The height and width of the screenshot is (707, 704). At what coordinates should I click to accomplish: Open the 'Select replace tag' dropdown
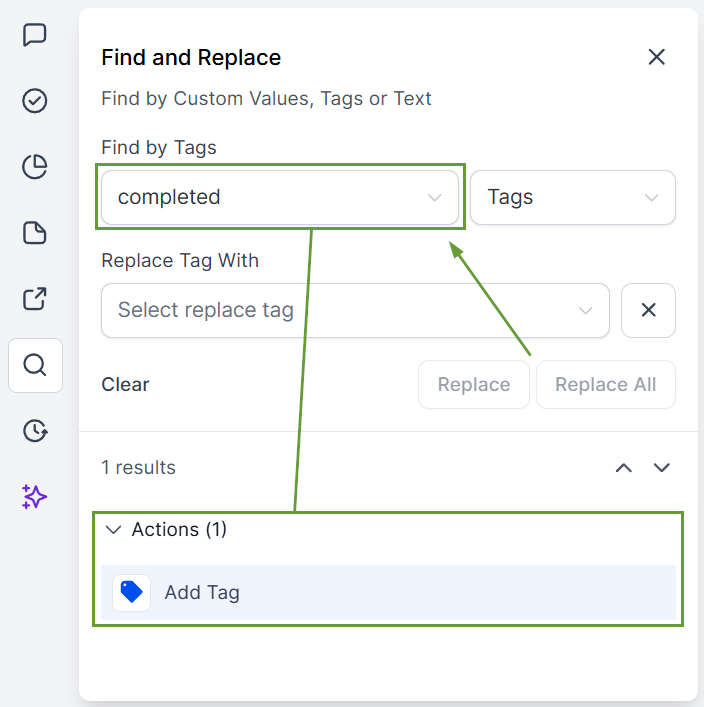coord(355,310)
